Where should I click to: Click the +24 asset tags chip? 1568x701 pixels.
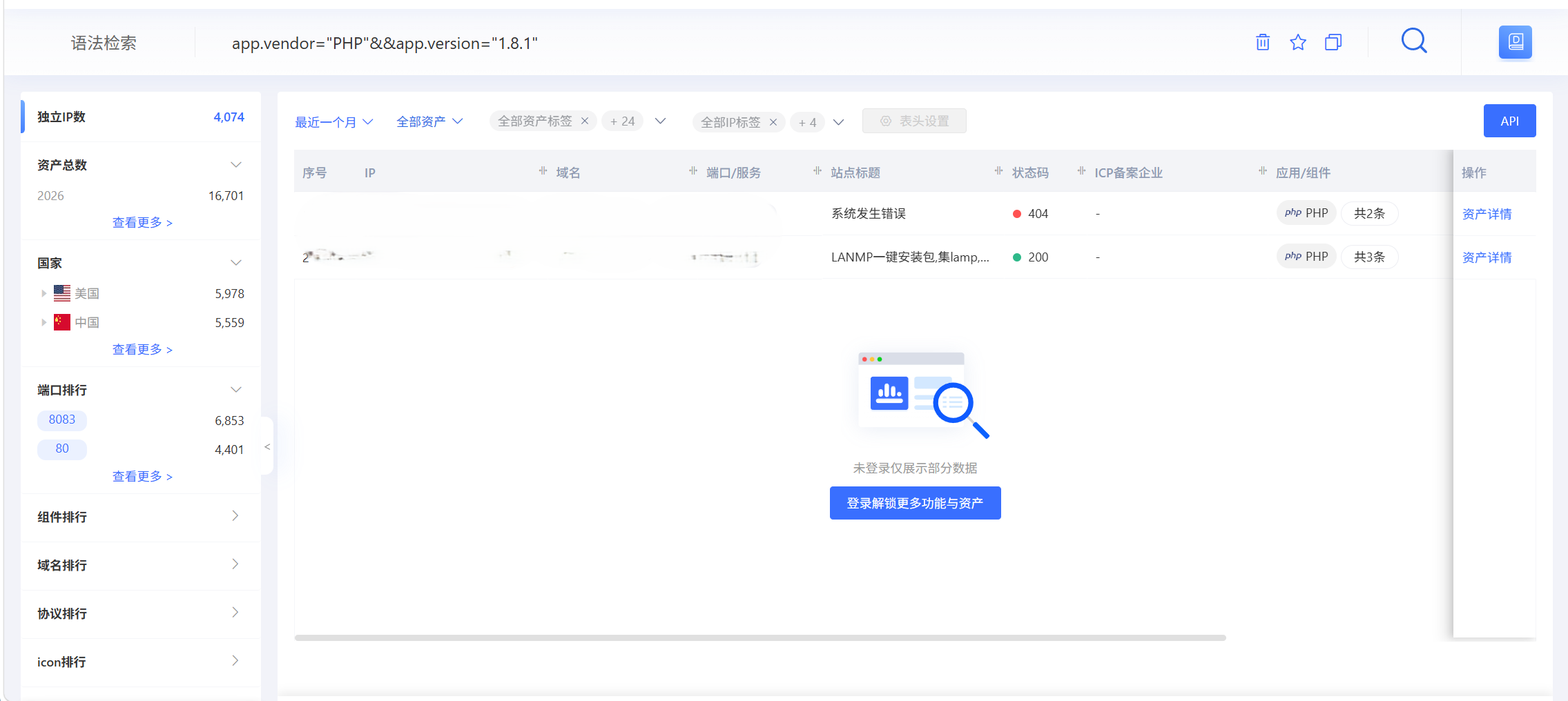pos(622,121)
